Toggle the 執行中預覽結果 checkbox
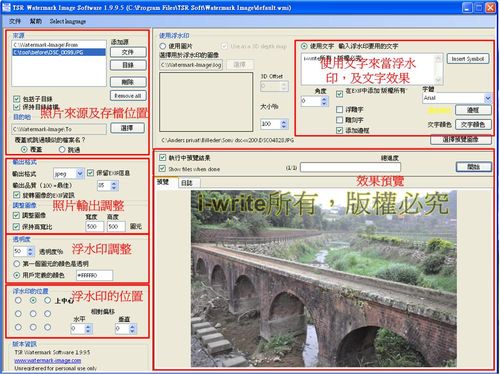The height and width of the screenshot is (374, 500). point(162,157)
